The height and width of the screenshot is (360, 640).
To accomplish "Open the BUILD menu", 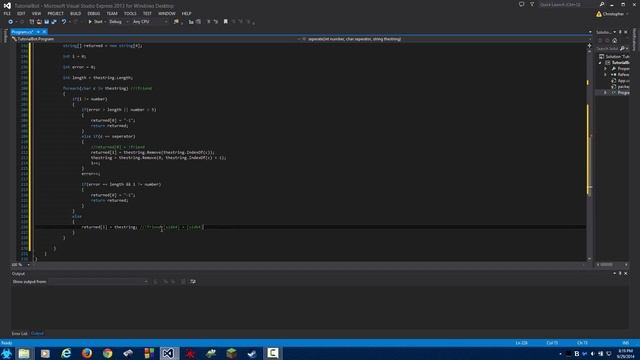I will [76, 13].
